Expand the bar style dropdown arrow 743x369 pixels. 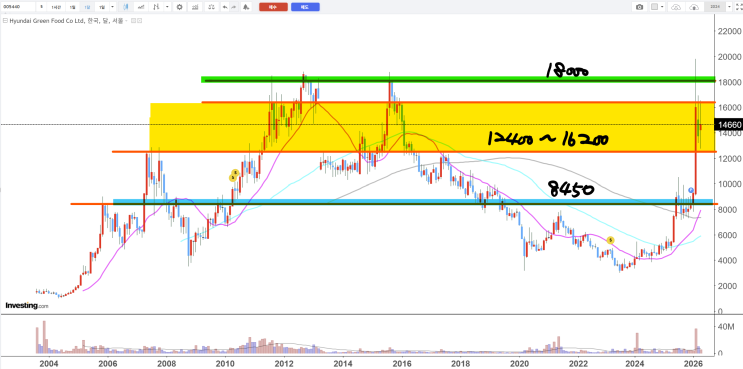[x=167, y=7]
